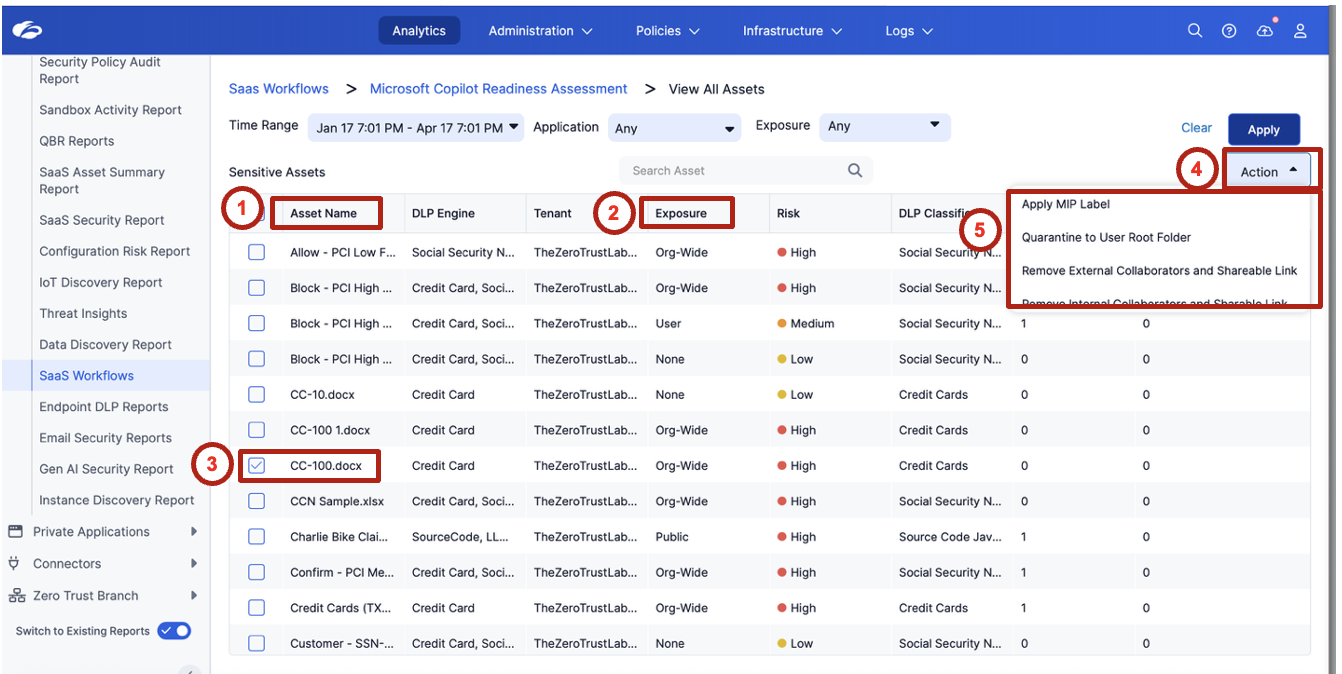Toggle Switch to Existing Reports off

[x=174, y=631]
